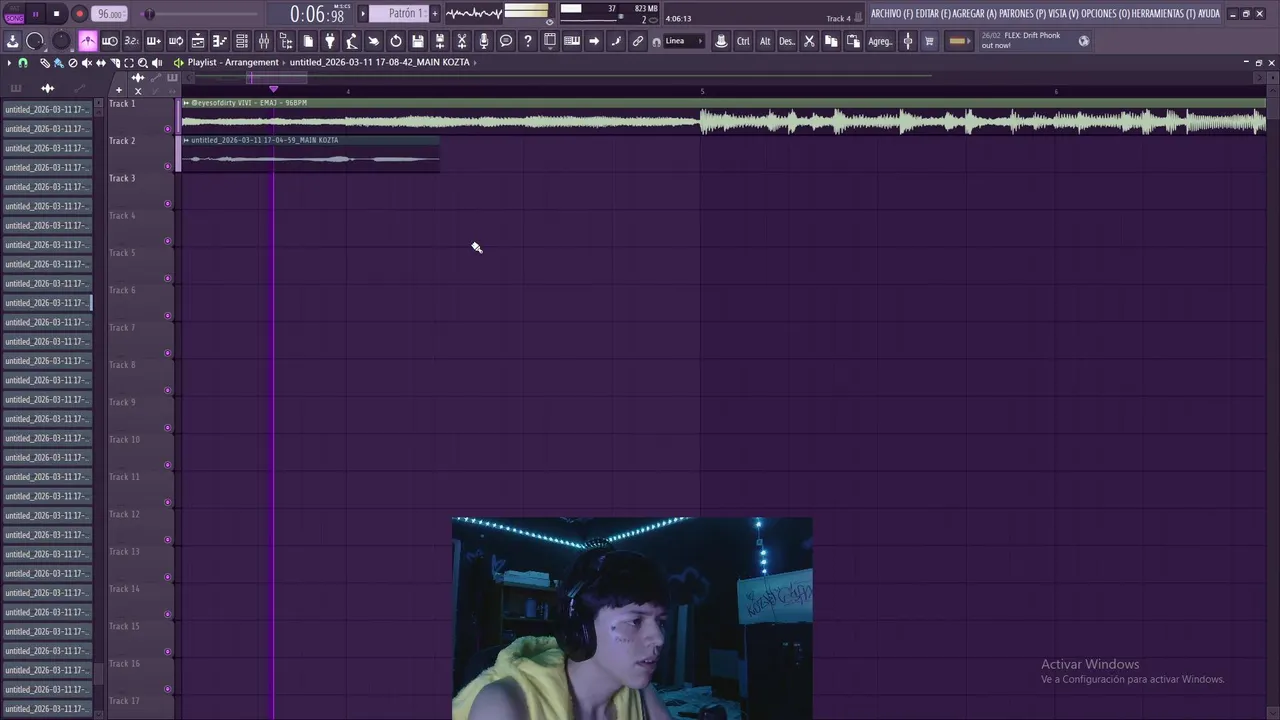1280x720 pixels.
Task: Click the shopping cart store icon
Action: pyautogui.click(x=929, y=41)
